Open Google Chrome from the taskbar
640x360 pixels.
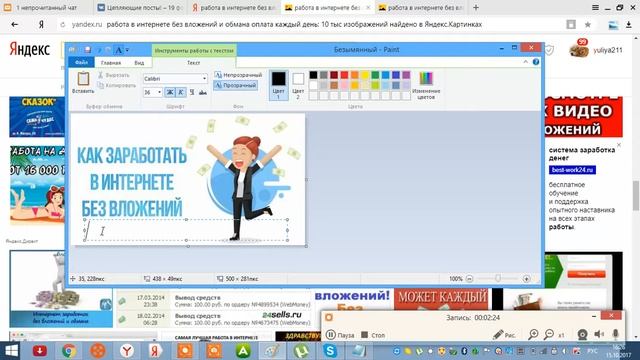tap(69, 351)
